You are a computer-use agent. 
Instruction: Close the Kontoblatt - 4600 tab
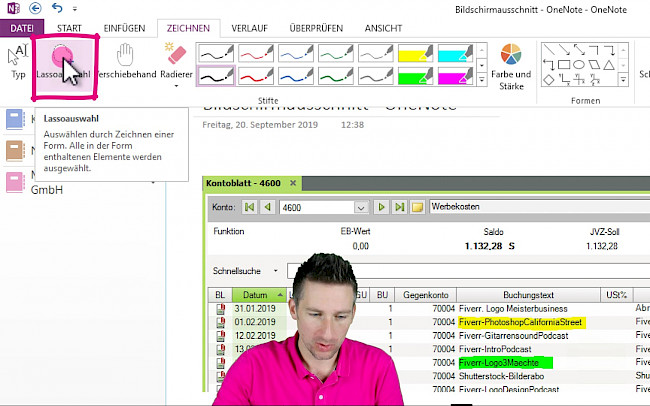[x=291, y=184]
